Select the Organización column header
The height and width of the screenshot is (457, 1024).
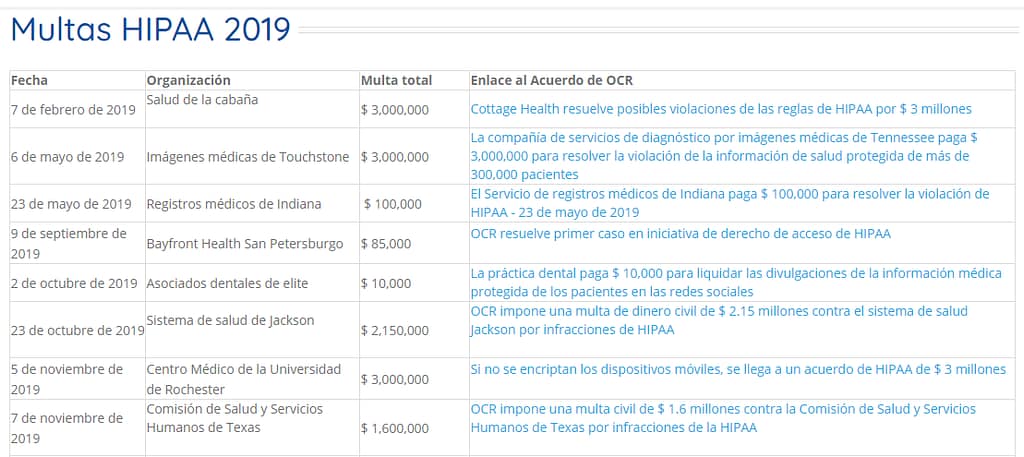coord(188,80)
